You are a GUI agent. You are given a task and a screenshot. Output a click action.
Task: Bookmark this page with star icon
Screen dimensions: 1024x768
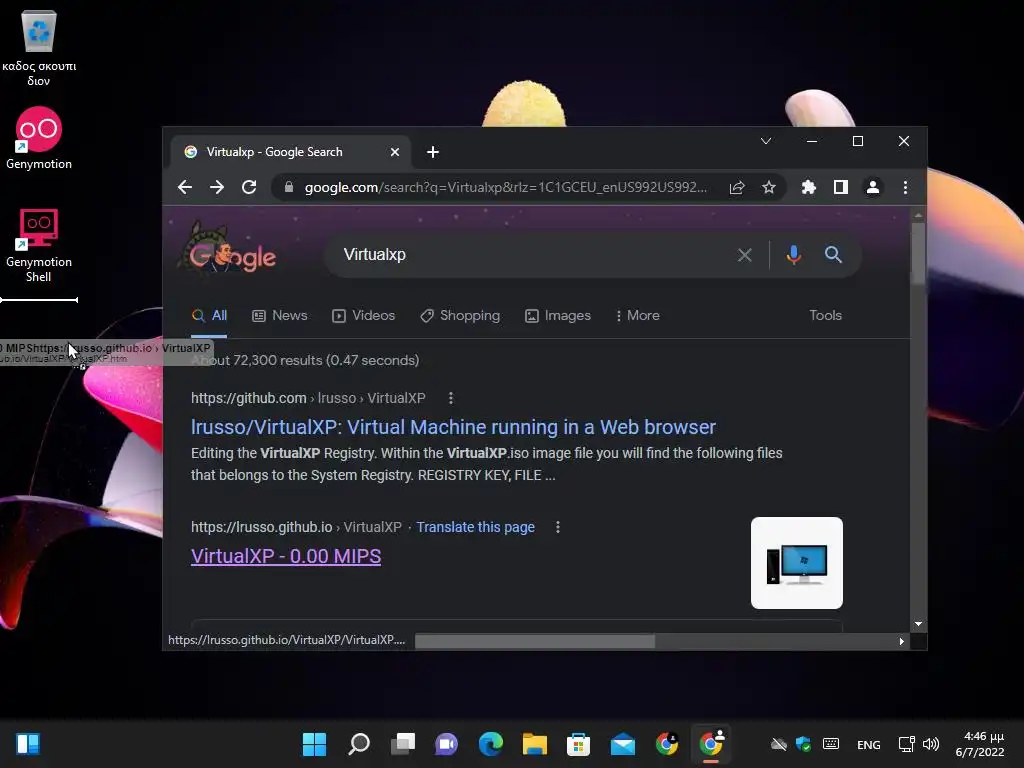click(769, 187)
